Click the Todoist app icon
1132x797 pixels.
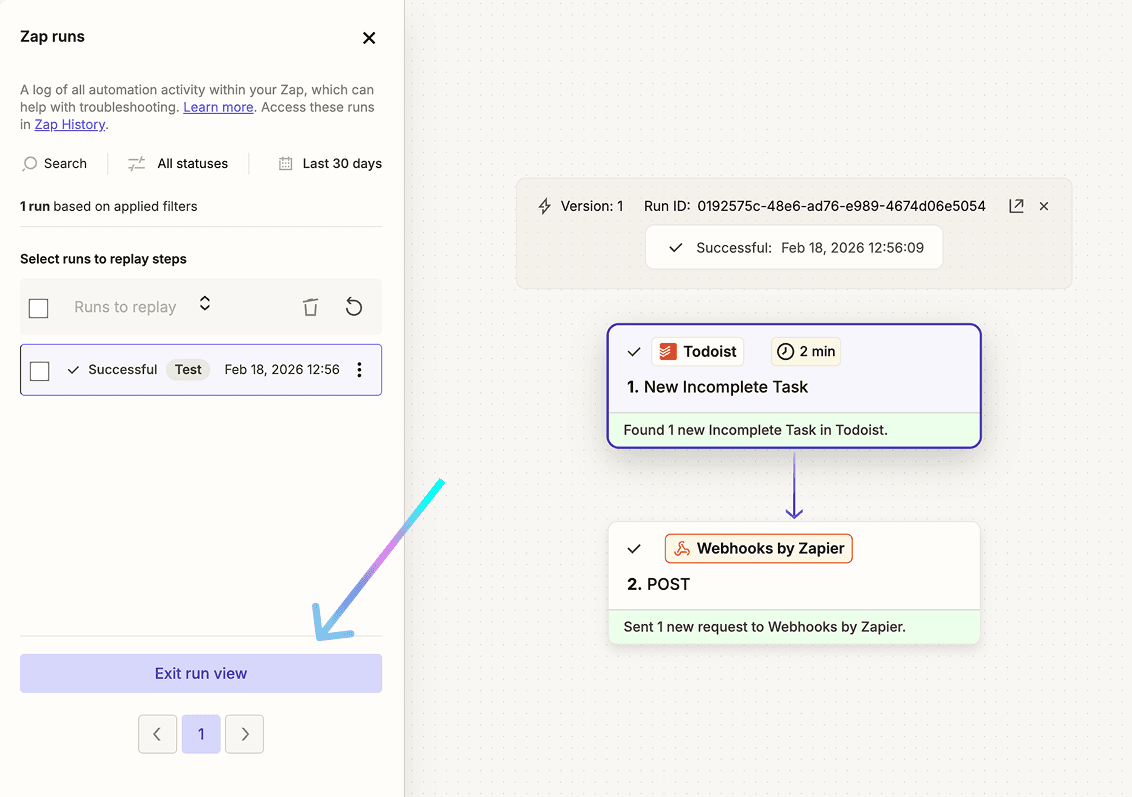point(669,352)
